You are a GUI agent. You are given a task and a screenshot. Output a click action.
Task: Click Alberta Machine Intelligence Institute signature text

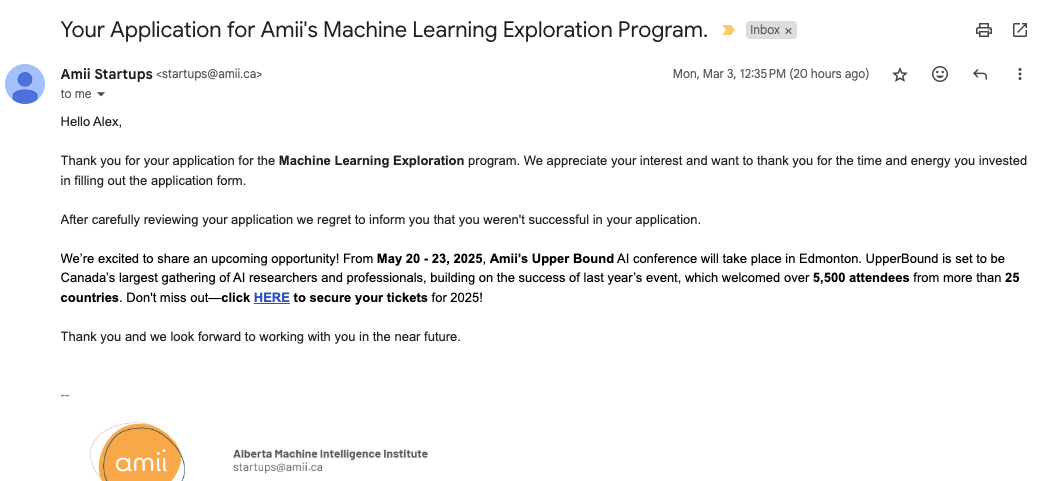coord(330,454)
